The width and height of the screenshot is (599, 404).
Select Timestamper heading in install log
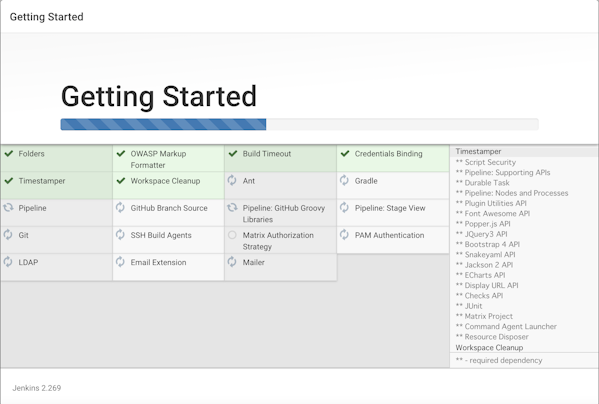(x=478, y=152)
